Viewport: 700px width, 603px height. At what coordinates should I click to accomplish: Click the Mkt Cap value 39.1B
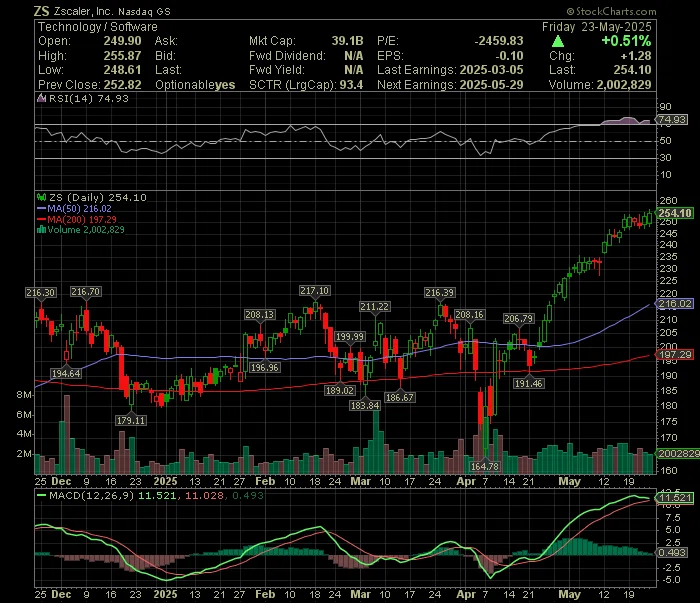tap(347, 41)
